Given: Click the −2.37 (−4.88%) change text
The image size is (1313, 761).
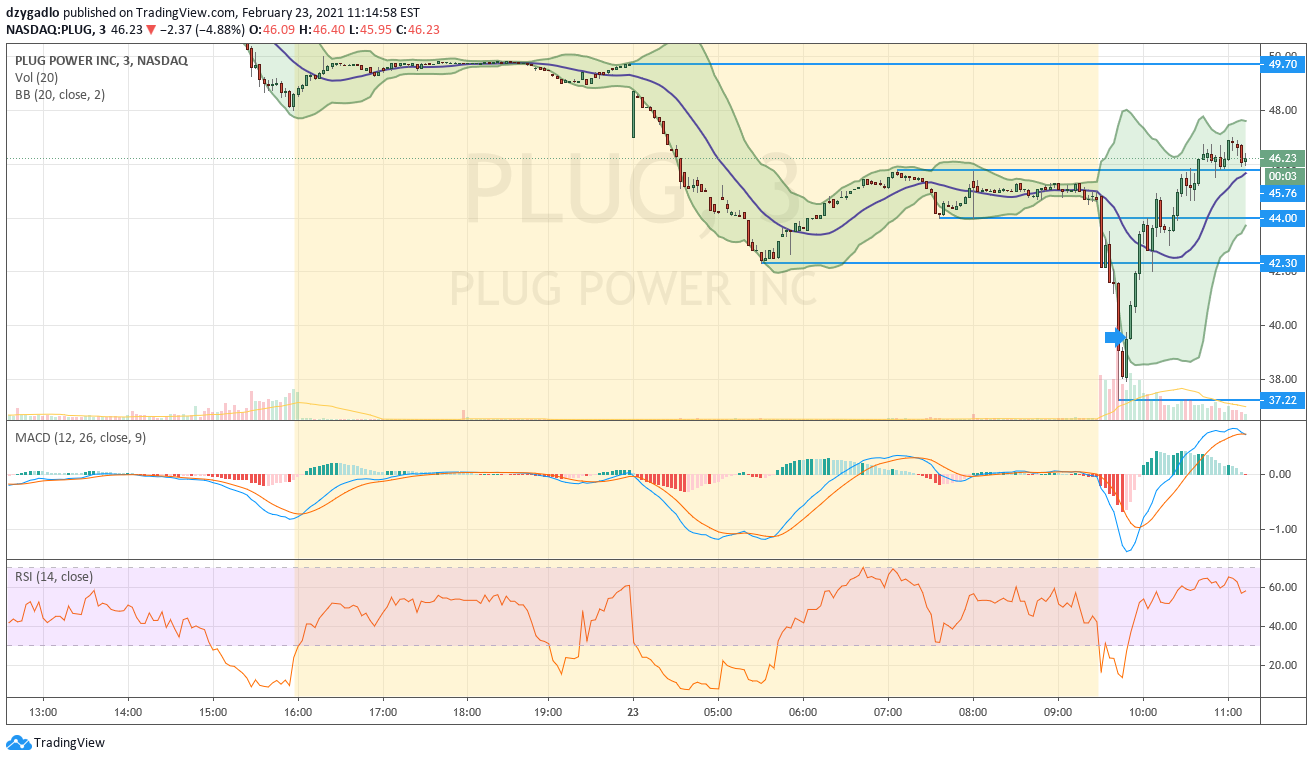Looking at the screenshot, I should click(x=202, y=30).
